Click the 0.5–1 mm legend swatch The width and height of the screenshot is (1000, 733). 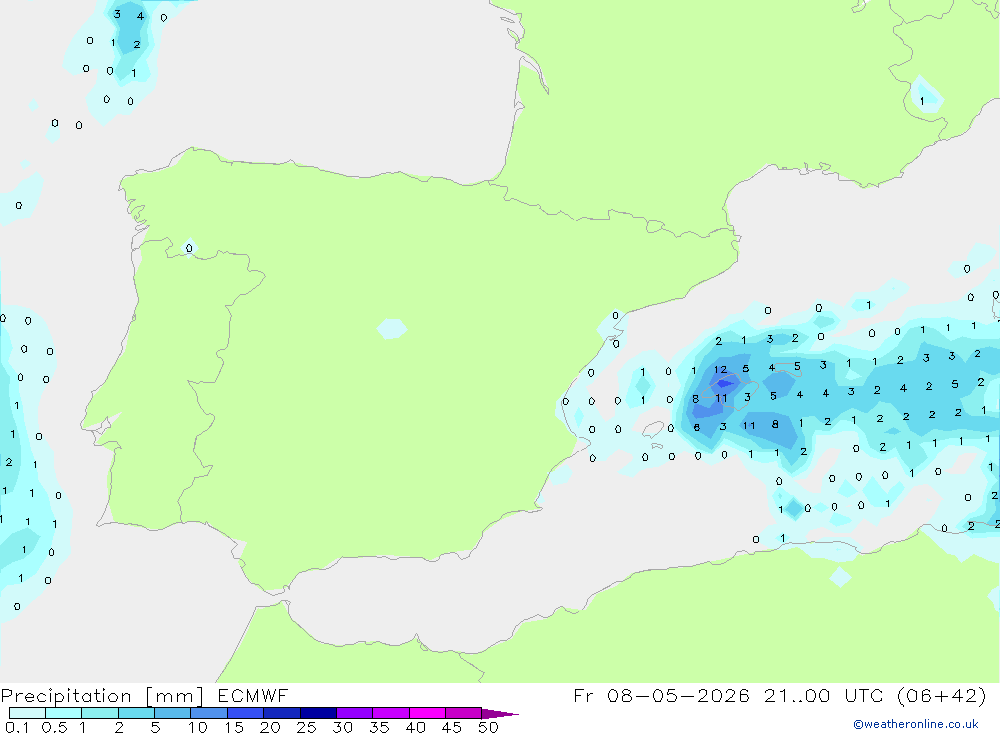[64, 713]
